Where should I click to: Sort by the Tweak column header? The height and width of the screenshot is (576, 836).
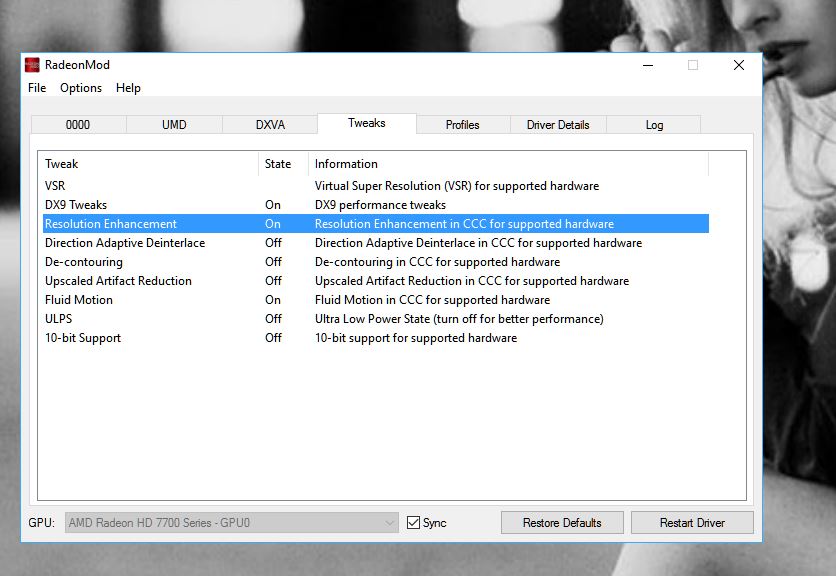point(148,164)
